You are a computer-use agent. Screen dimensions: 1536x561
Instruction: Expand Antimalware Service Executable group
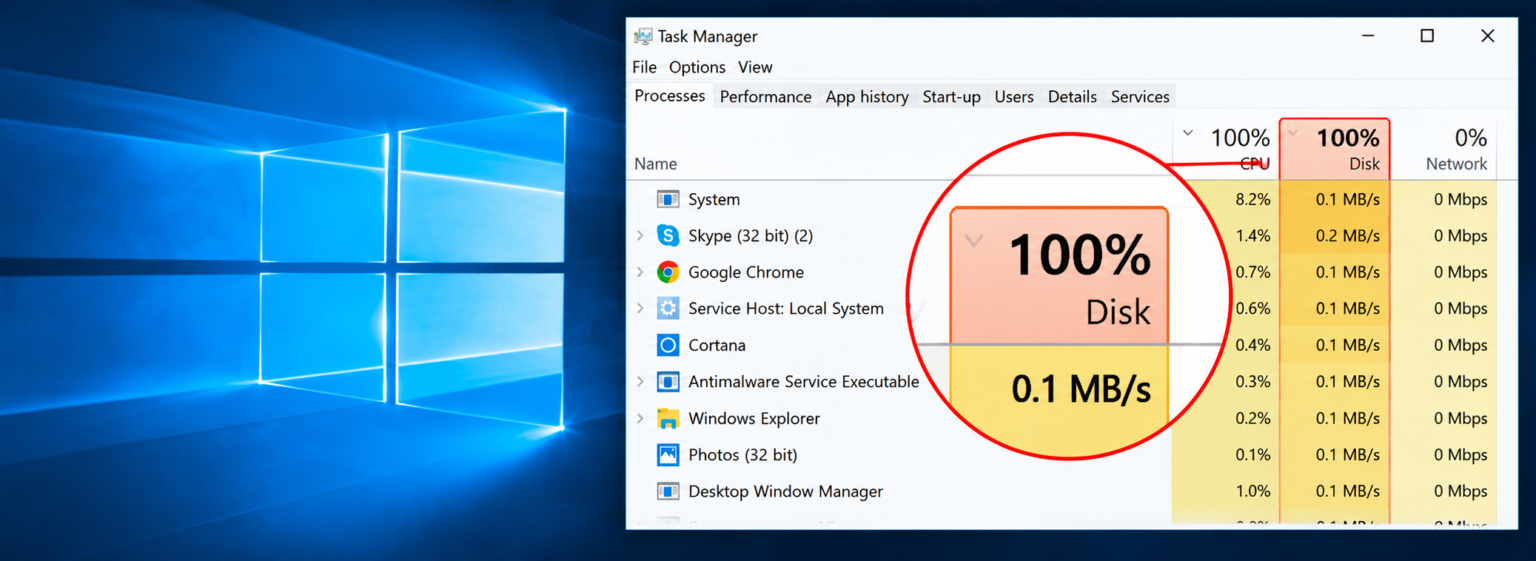(640, 382)
